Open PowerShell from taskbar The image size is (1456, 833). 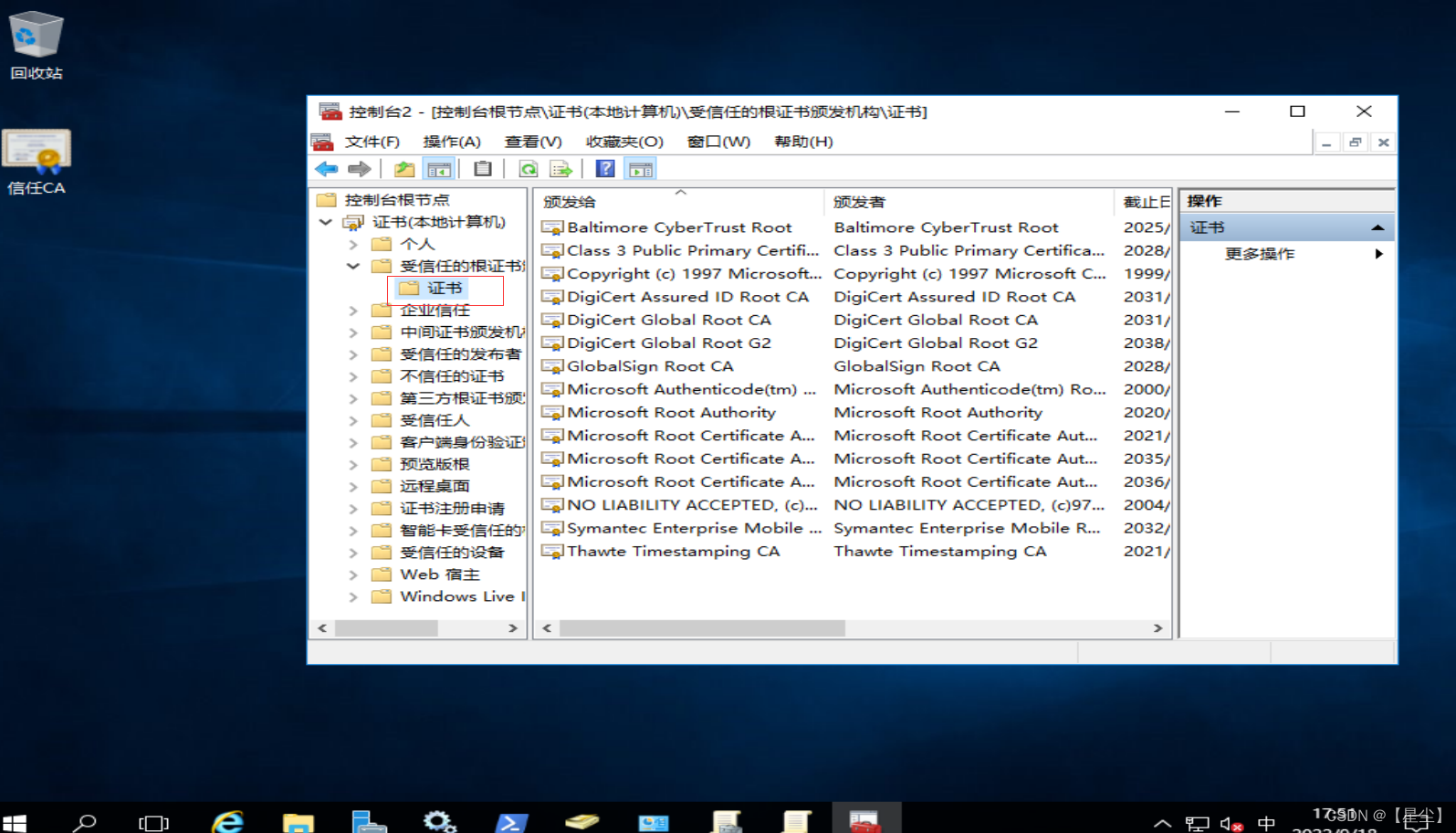coord(511,822)
